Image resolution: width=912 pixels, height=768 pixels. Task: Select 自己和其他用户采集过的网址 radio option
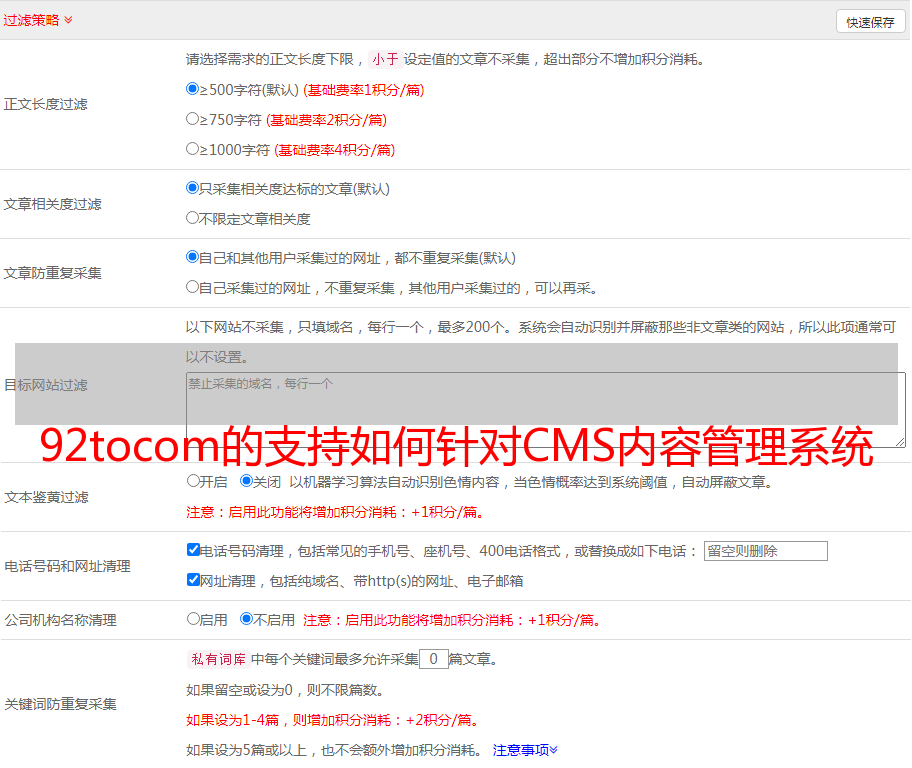193,257
